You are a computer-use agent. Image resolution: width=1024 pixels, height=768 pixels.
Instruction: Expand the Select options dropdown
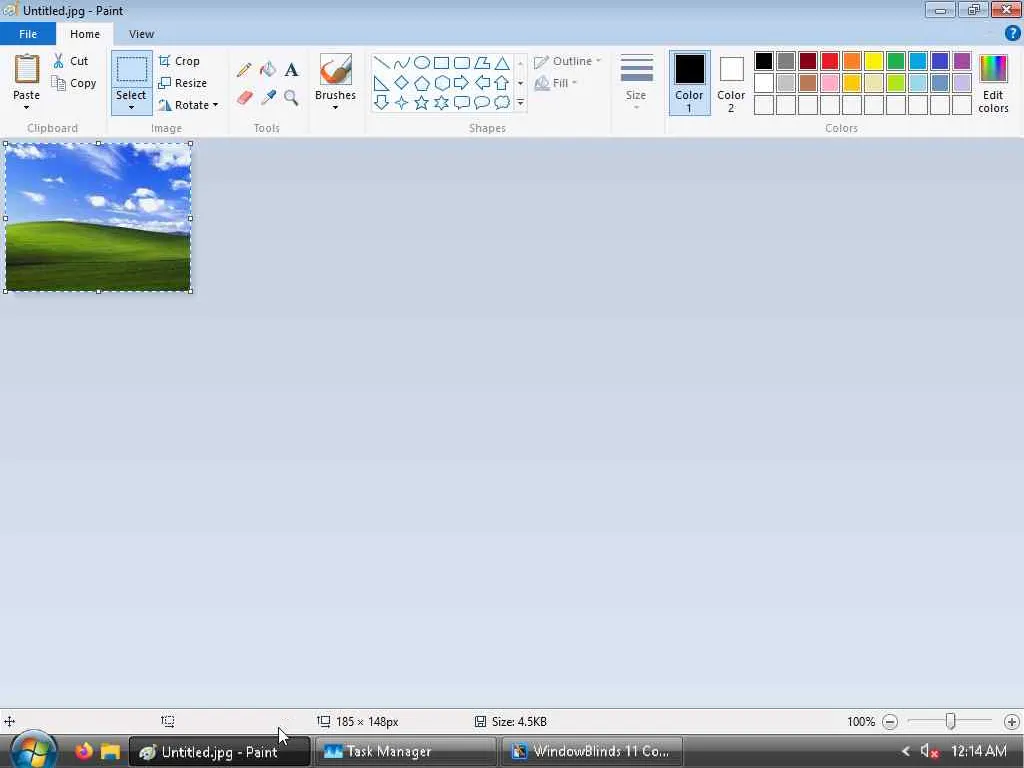pos(131,108)
